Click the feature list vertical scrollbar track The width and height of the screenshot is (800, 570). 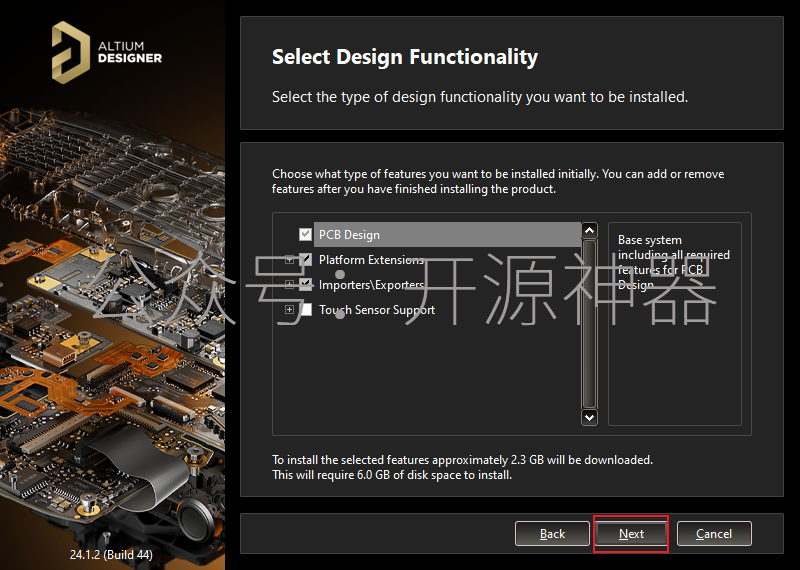pyautogui.click(x=589, y=324)
